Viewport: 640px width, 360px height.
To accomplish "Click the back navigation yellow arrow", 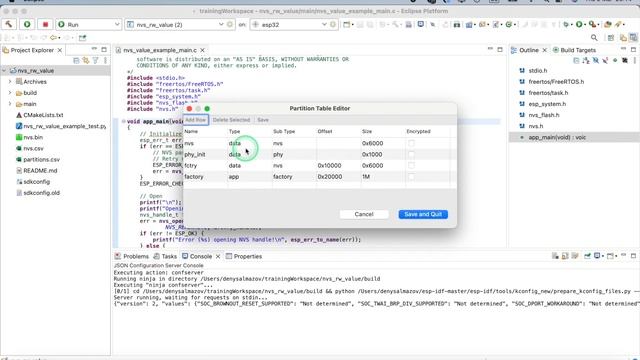I will click(x=53, y=38).
